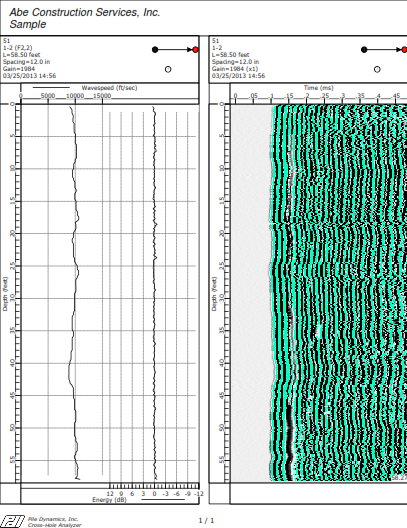Click the -12 value on Energy axis

tap(199, 494)
